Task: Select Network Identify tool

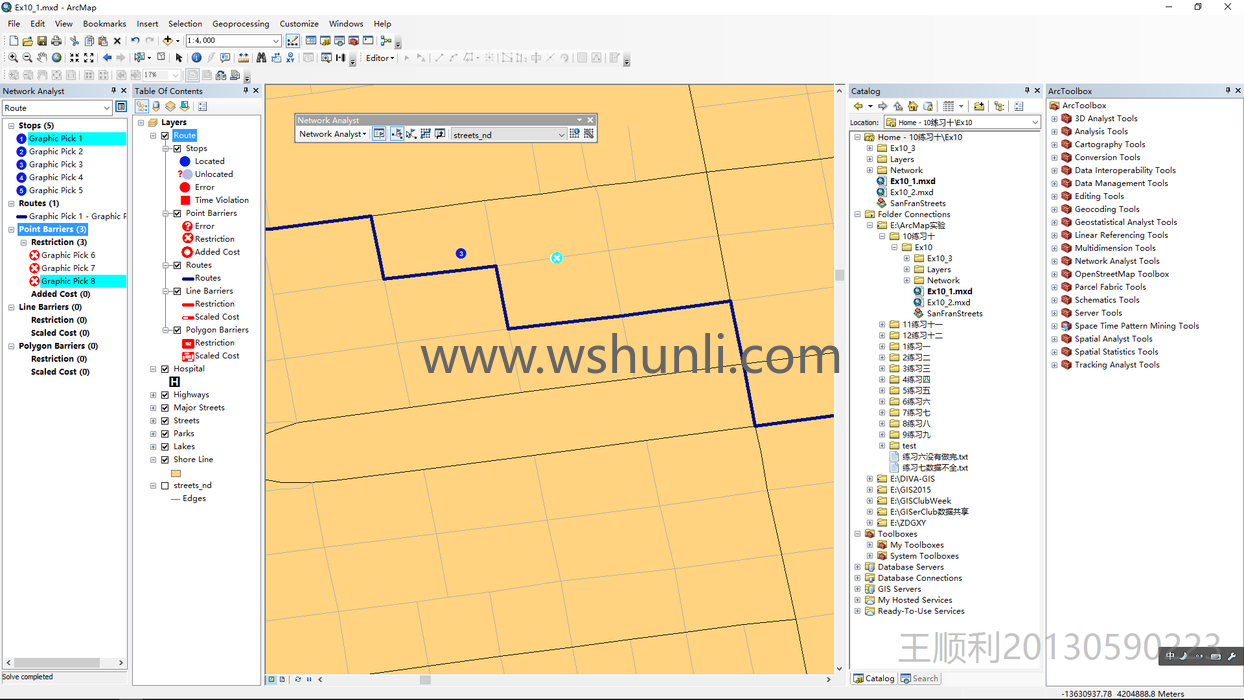Action: [574, 134]
